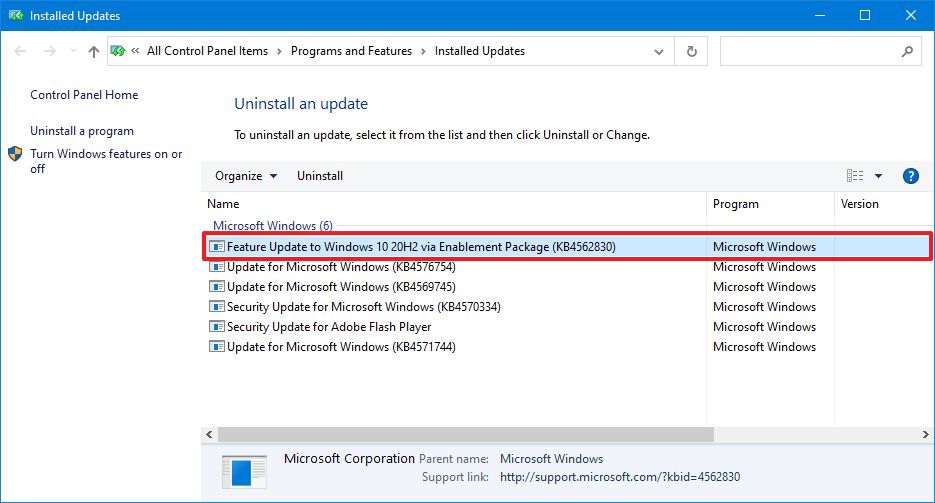This screenshot has height=503, width=935.
Task: Open the Organize dropdown menu
Action: [246, 176]
